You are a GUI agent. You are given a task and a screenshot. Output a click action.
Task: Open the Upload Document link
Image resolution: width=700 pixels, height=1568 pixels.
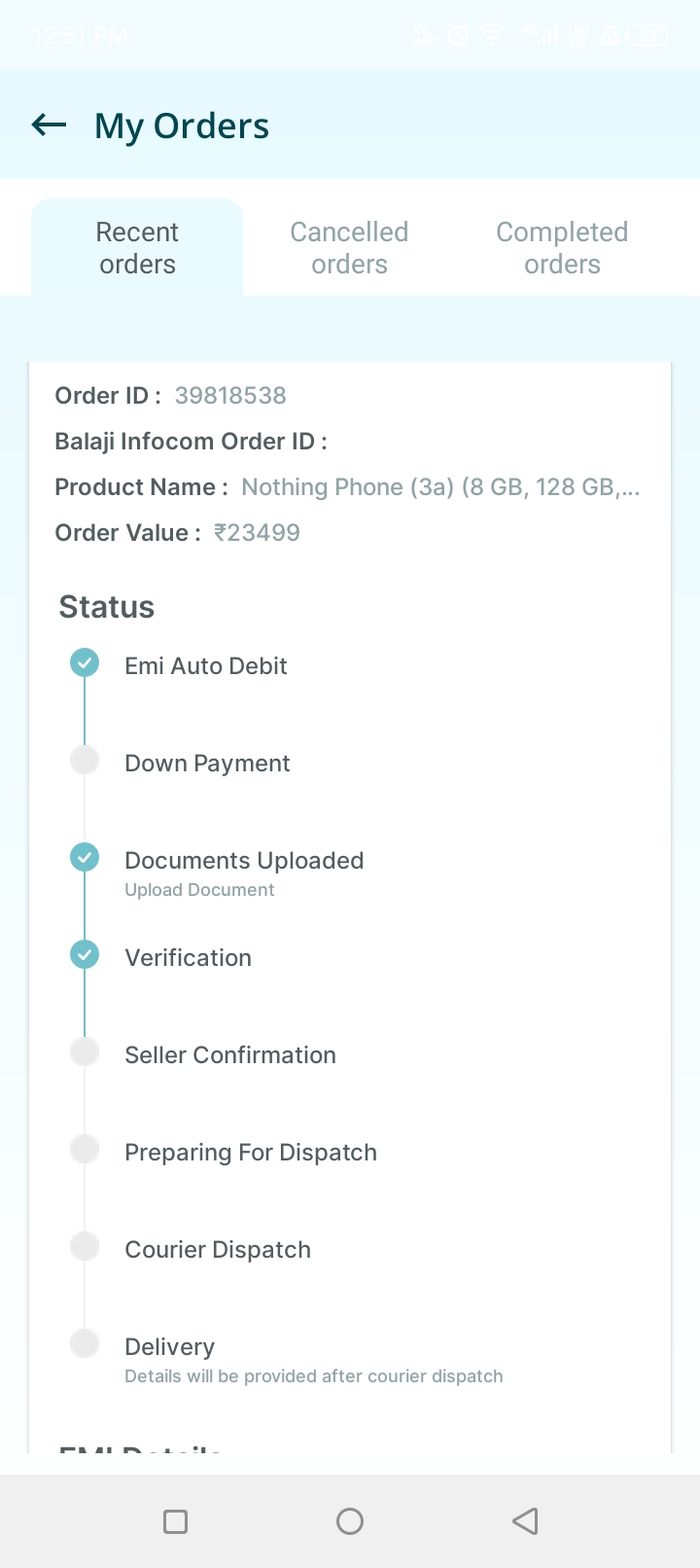(x=199, y=890)
